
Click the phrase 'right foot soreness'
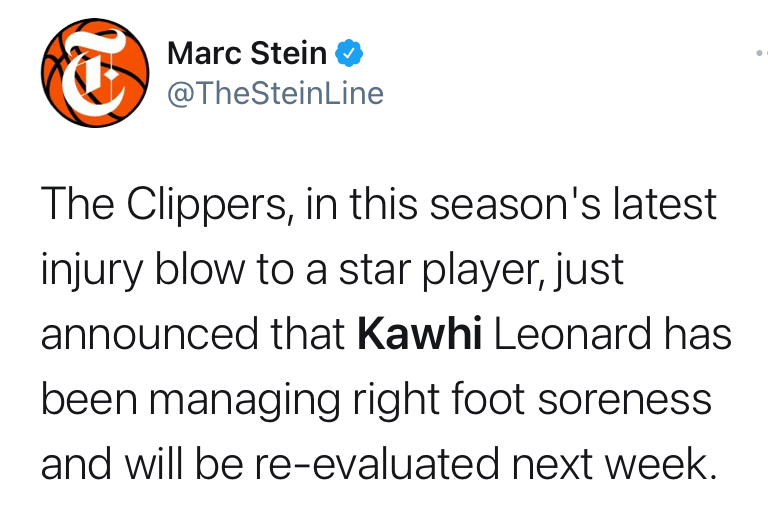click(x=532, y=400)
